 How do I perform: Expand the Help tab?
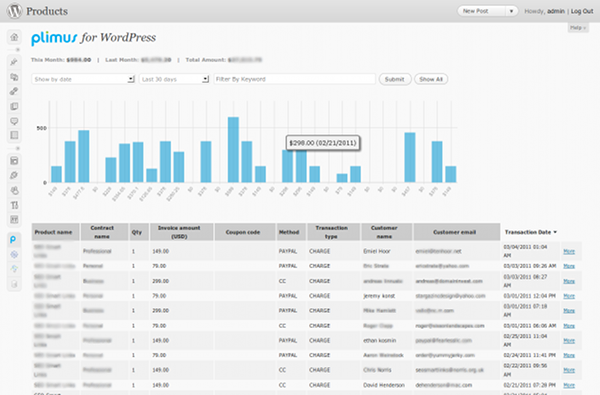578,28
